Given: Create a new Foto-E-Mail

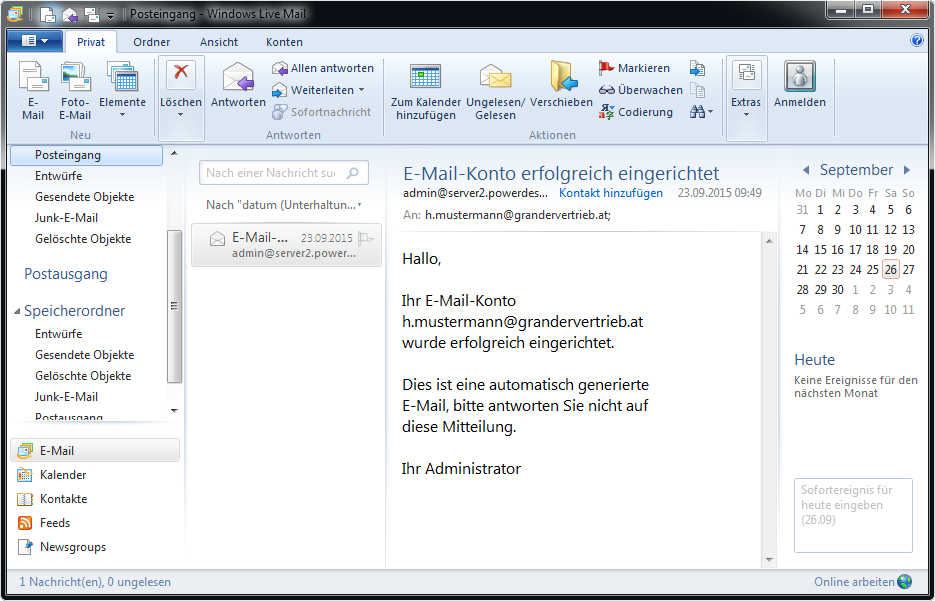Looking at the screenshot, I should [75, 78].
